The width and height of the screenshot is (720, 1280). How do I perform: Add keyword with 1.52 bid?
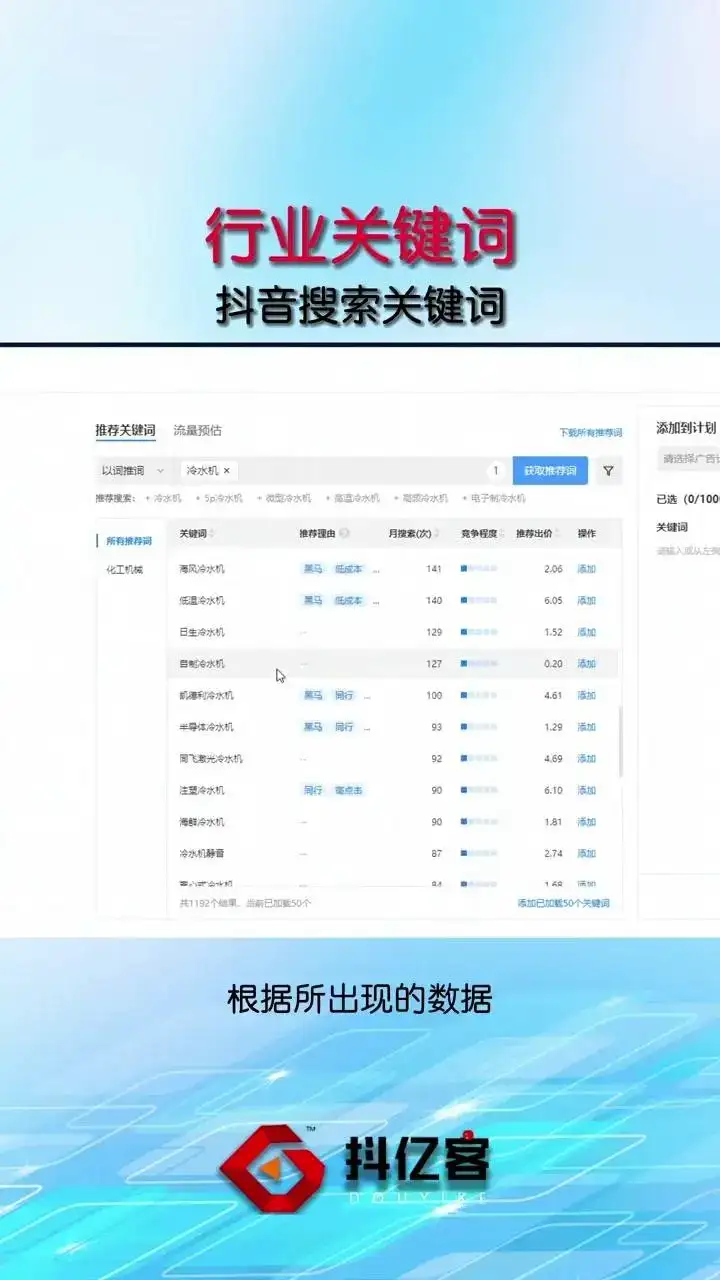(x=586, y=632)
